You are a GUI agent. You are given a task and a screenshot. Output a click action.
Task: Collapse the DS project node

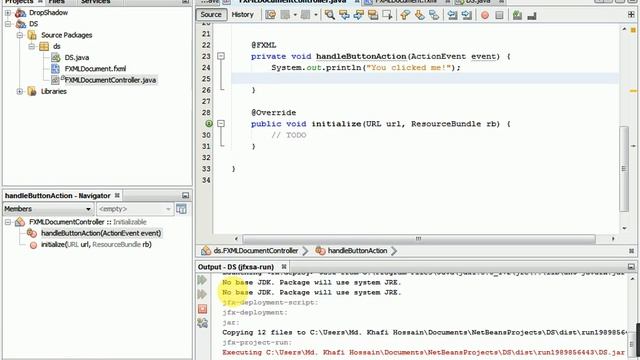(8, 24)
